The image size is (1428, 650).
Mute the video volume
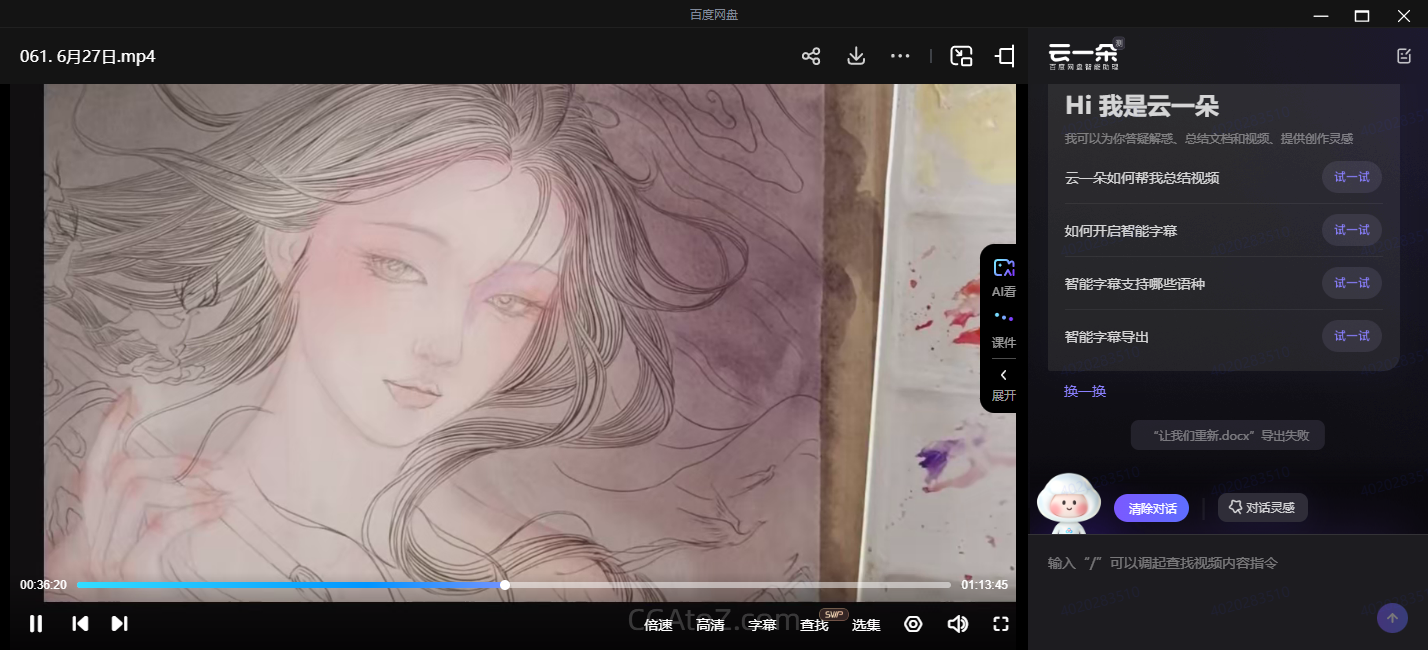[957, 624]
